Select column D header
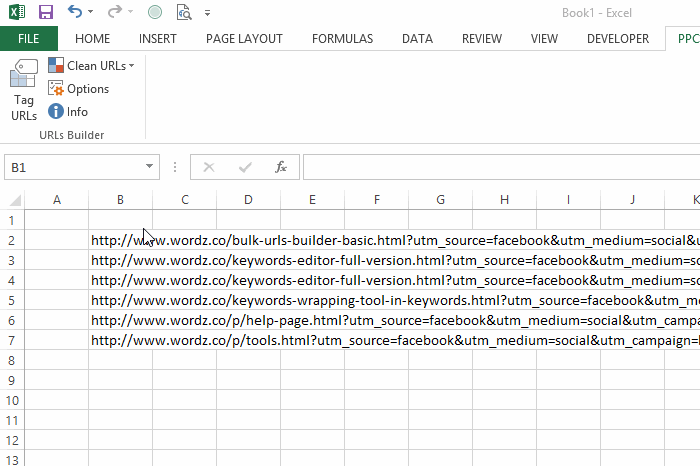 tap(249, 200)
